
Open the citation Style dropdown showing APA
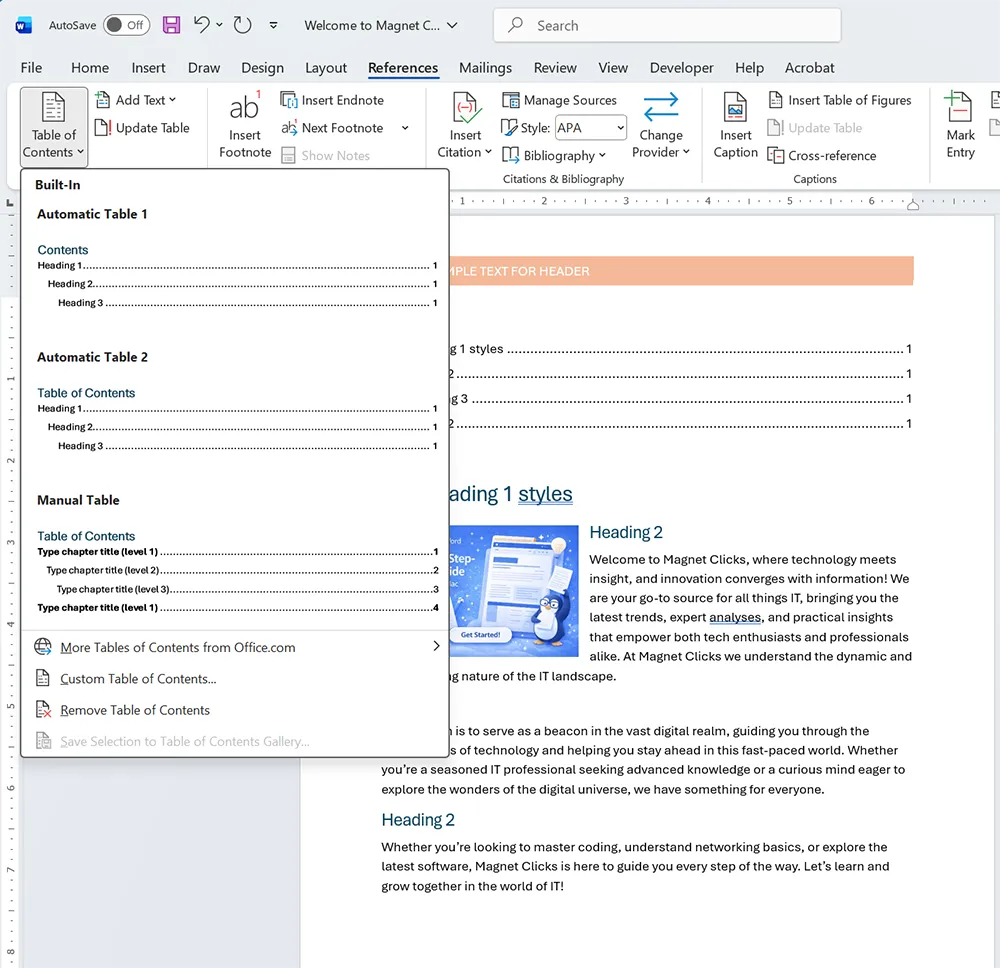point(590,127)
